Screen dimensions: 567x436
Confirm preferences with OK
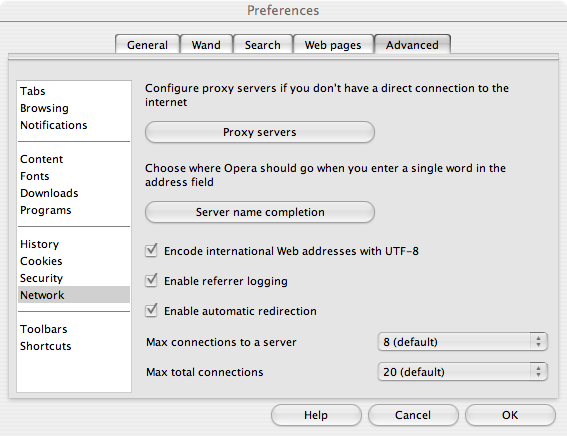coord(510,415)
